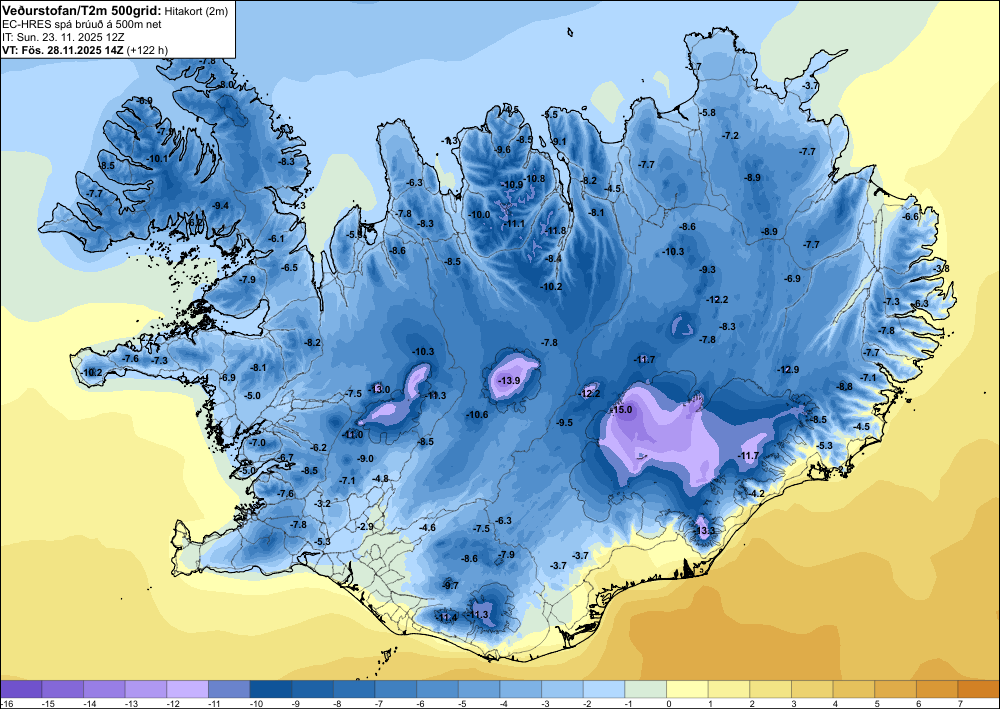Screen dimensions: 1000x709
Task: Click the -3.2 temperature label
Action: [x=323, y=504]
